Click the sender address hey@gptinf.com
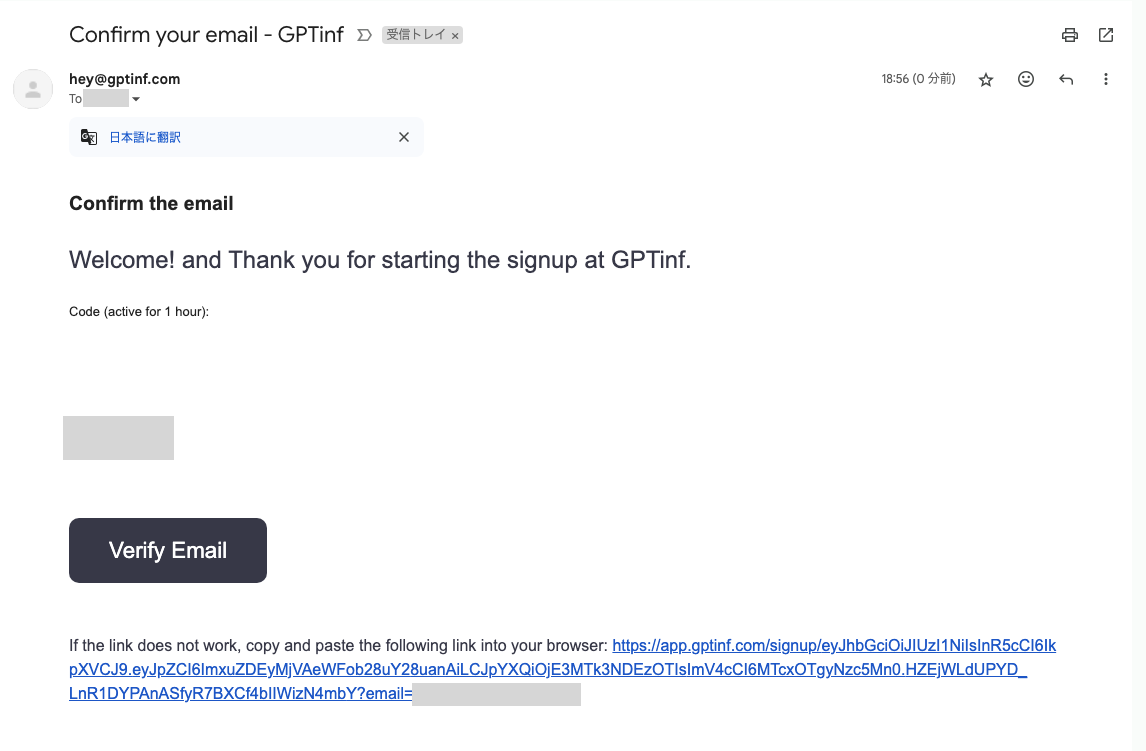1146x751 pixels. [125, 79]
